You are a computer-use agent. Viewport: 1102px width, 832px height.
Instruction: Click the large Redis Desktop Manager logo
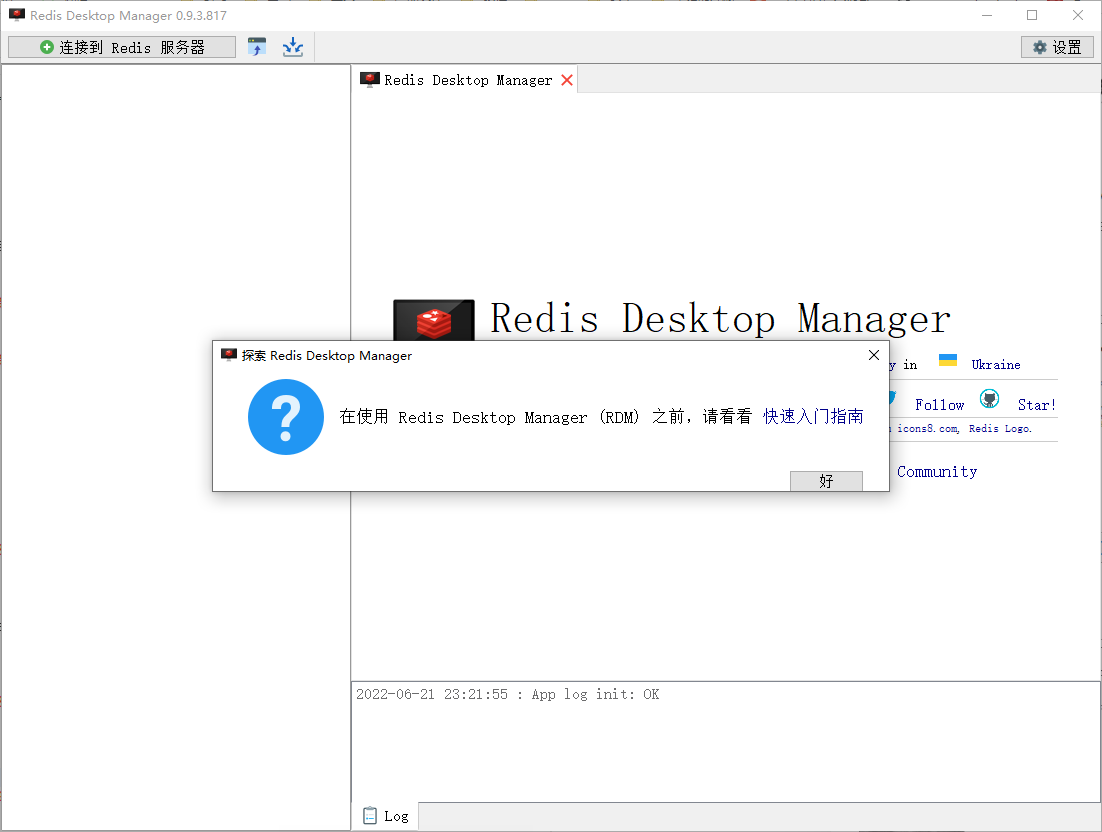click(434, 320)
